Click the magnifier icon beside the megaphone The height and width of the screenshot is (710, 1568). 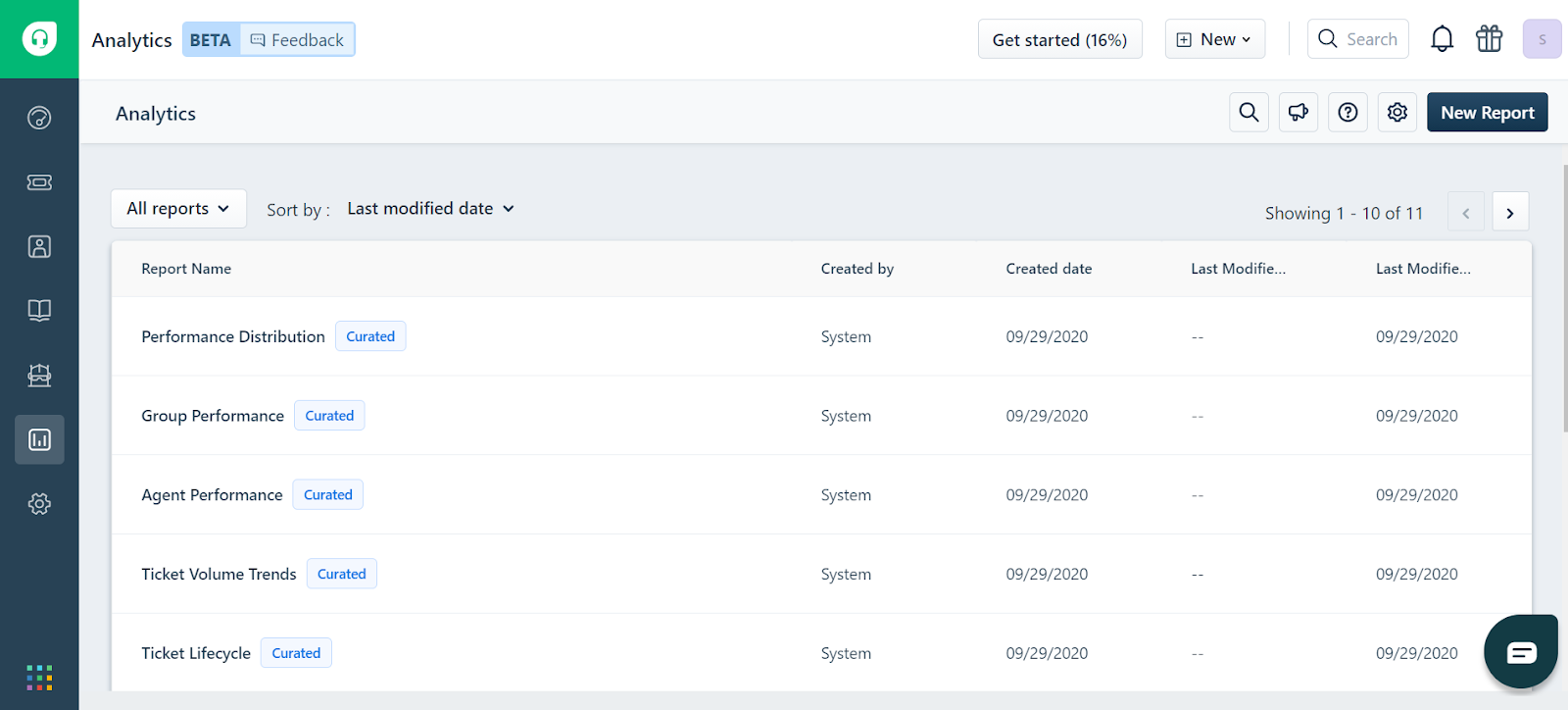[1249, 113]
